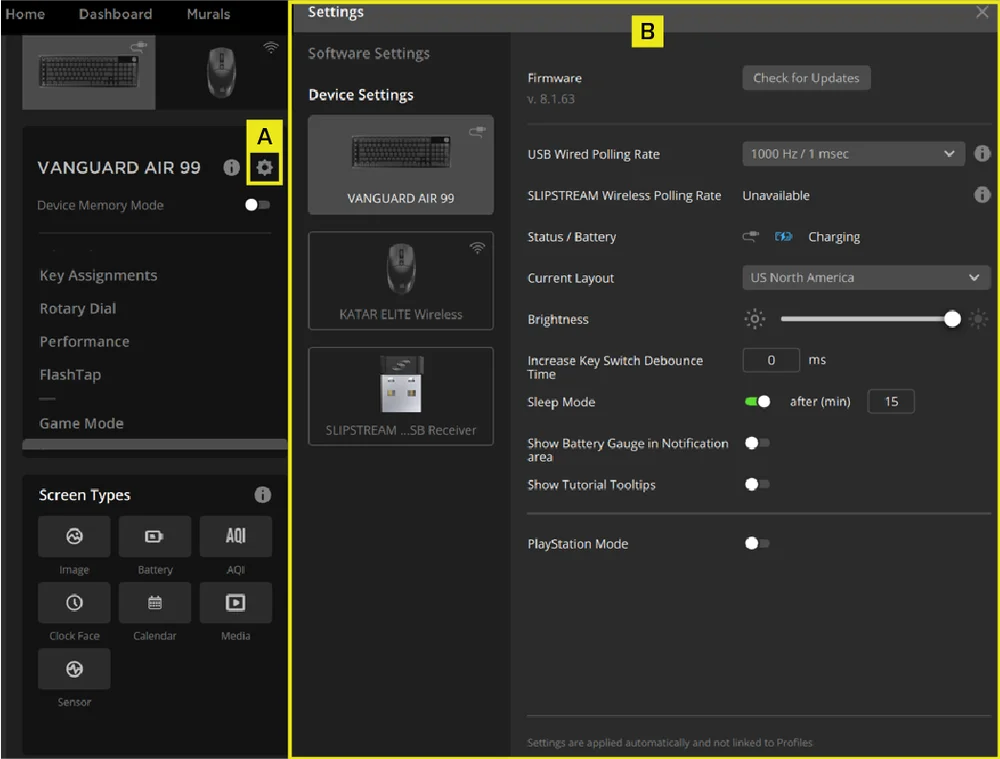This screenshot has height=759, width=1000.
Task: Select the Image screen type icon
Action: point(74,537)
